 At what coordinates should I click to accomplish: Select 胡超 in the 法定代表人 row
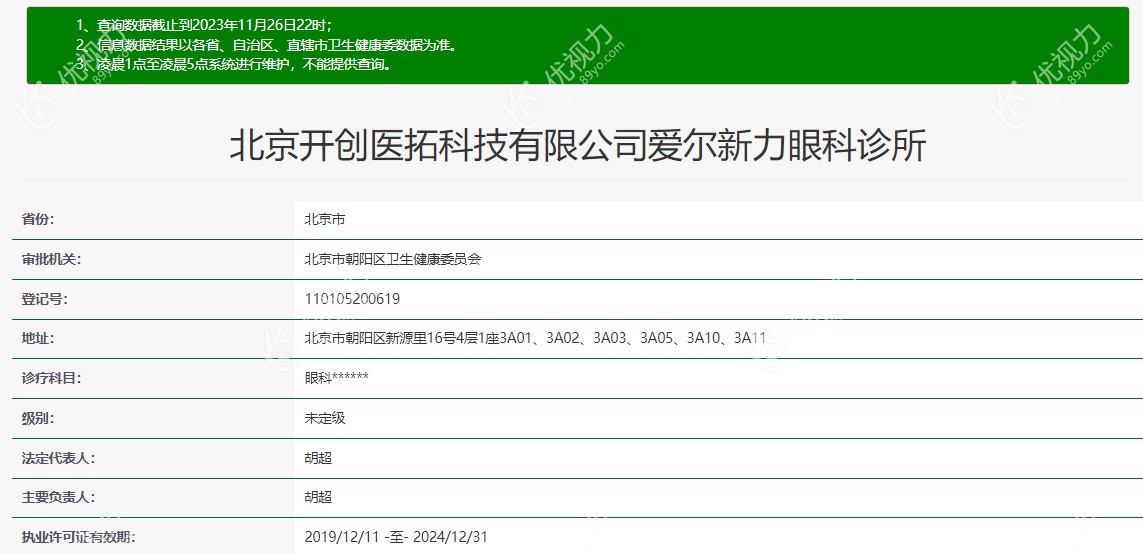318,459
